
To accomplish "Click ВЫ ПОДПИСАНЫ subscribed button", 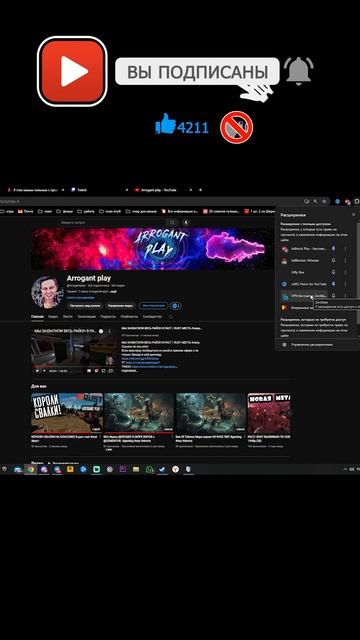I will (x=197, y=71).
